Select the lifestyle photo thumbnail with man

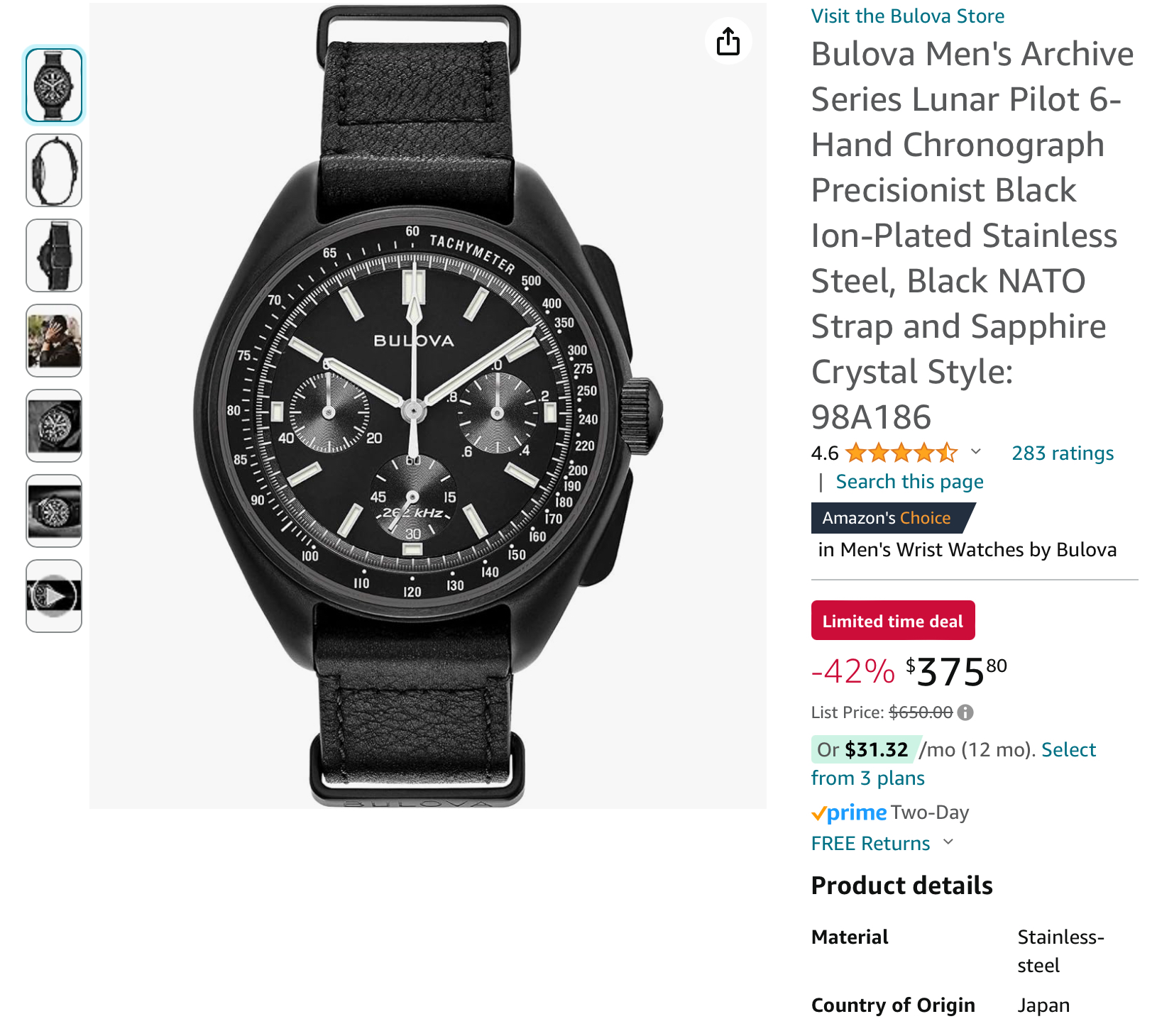point(54,341)
